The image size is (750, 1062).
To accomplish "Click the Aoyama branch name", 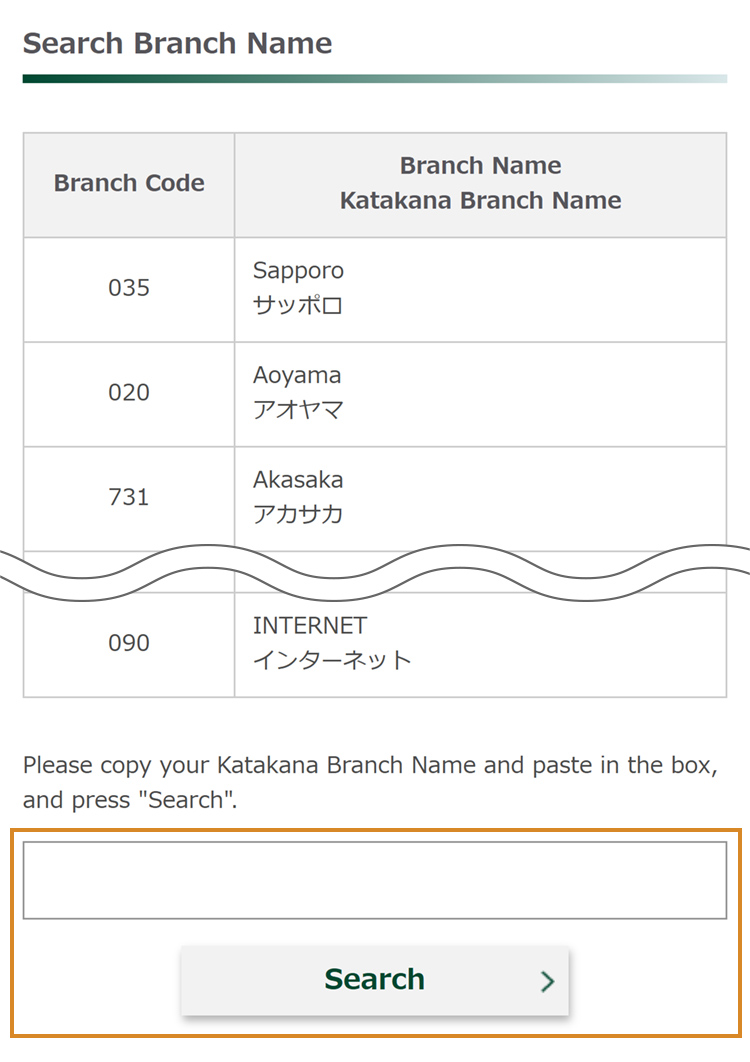I will (297, 376).
